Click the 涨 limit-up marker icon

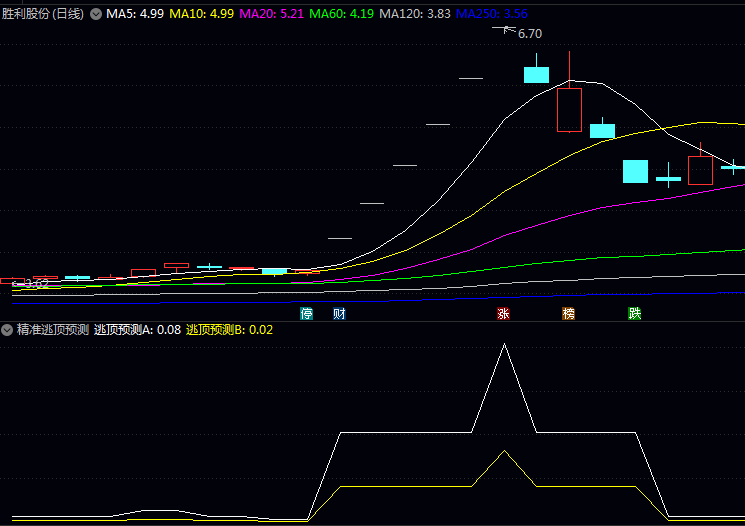[x=504, y=314]
